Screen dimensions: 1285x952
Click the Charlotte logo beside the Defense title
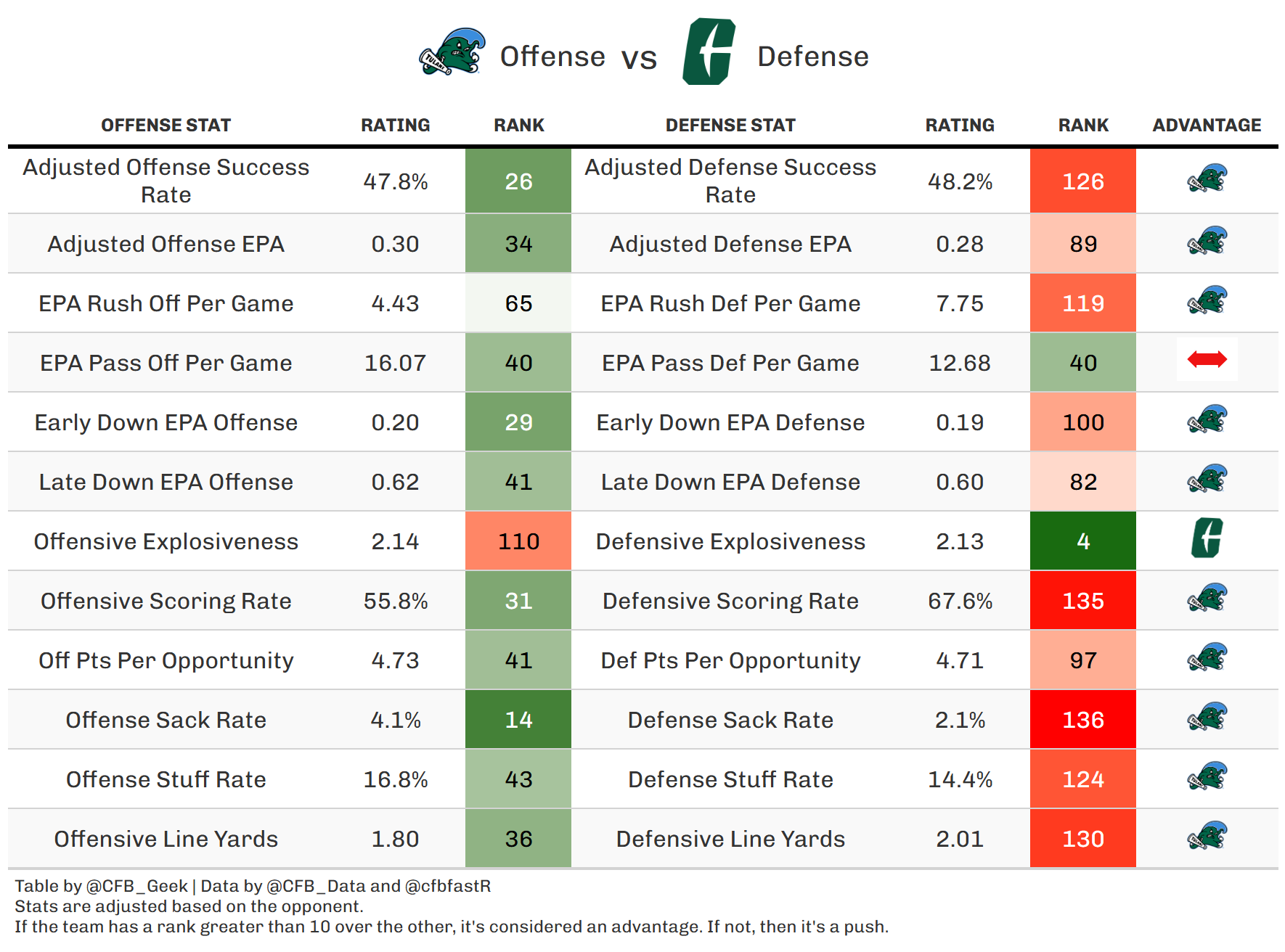click(x=709, y=52)
